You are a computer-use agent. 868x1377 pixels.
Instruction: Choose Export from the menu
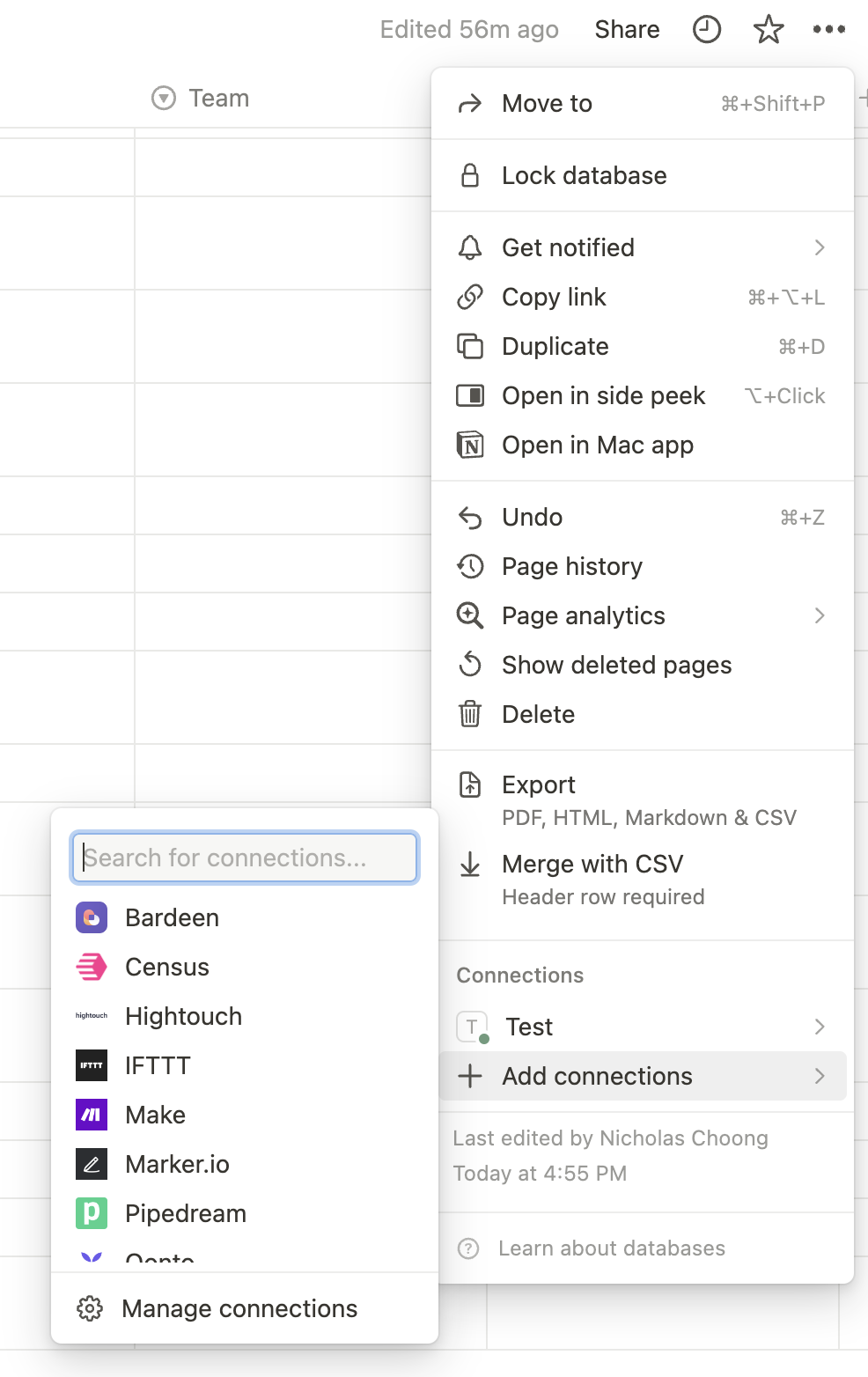(x=643, y=800)
